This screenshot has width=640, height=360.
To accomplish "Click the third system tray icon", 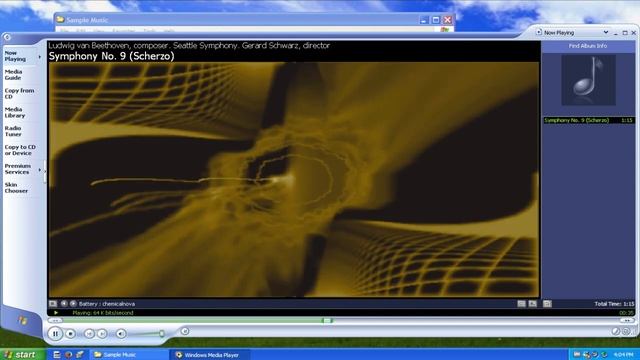I will 595,354.
